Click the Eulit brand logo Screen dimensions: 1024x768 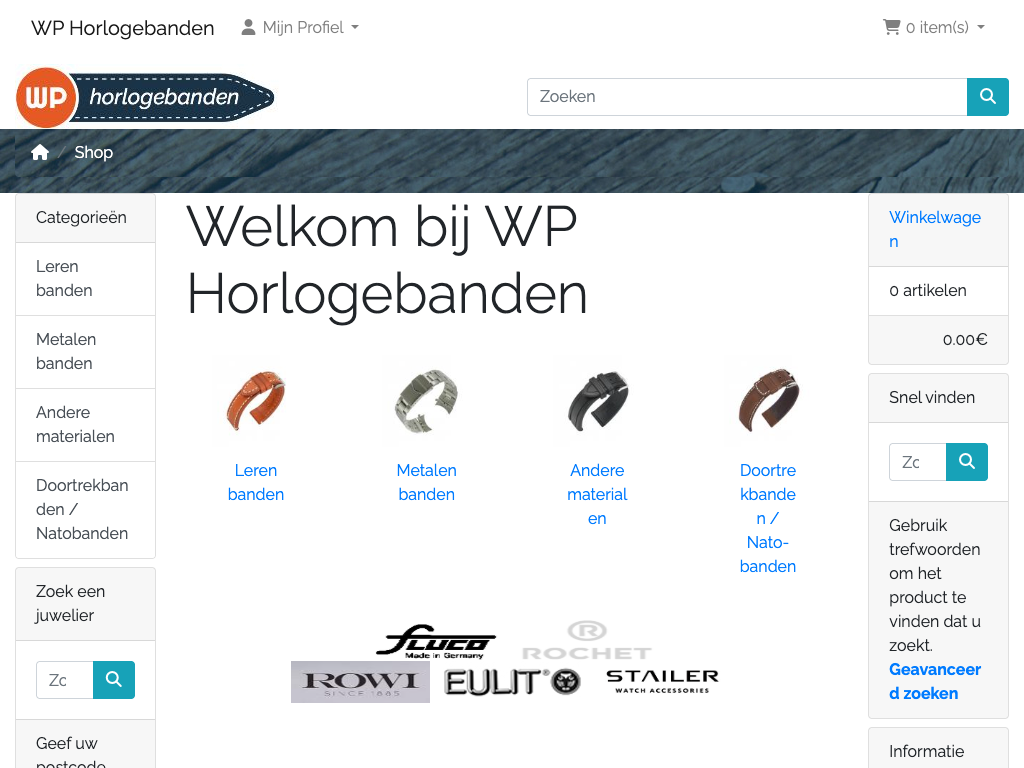point(513,682)
